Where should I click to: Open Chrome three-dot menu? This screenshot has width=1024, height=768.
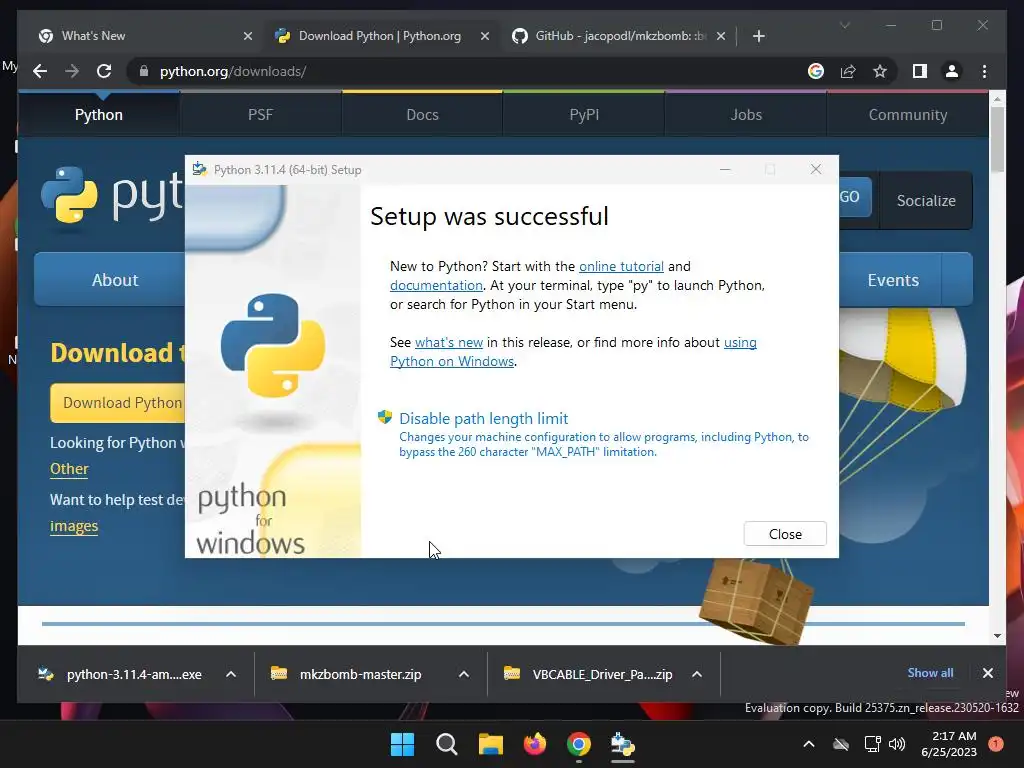984,71
